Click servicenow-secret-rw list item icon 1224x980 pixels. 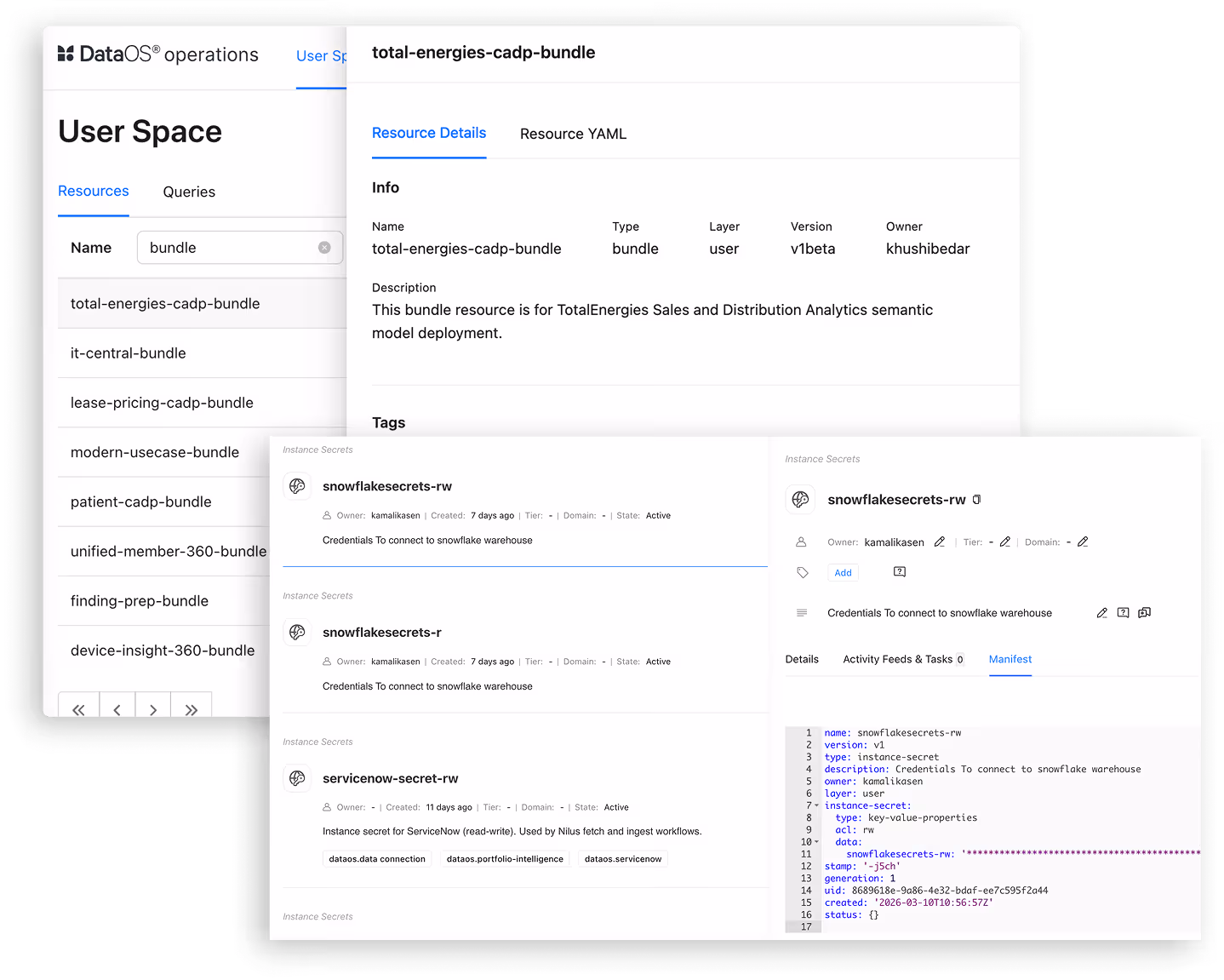point(297,778)
